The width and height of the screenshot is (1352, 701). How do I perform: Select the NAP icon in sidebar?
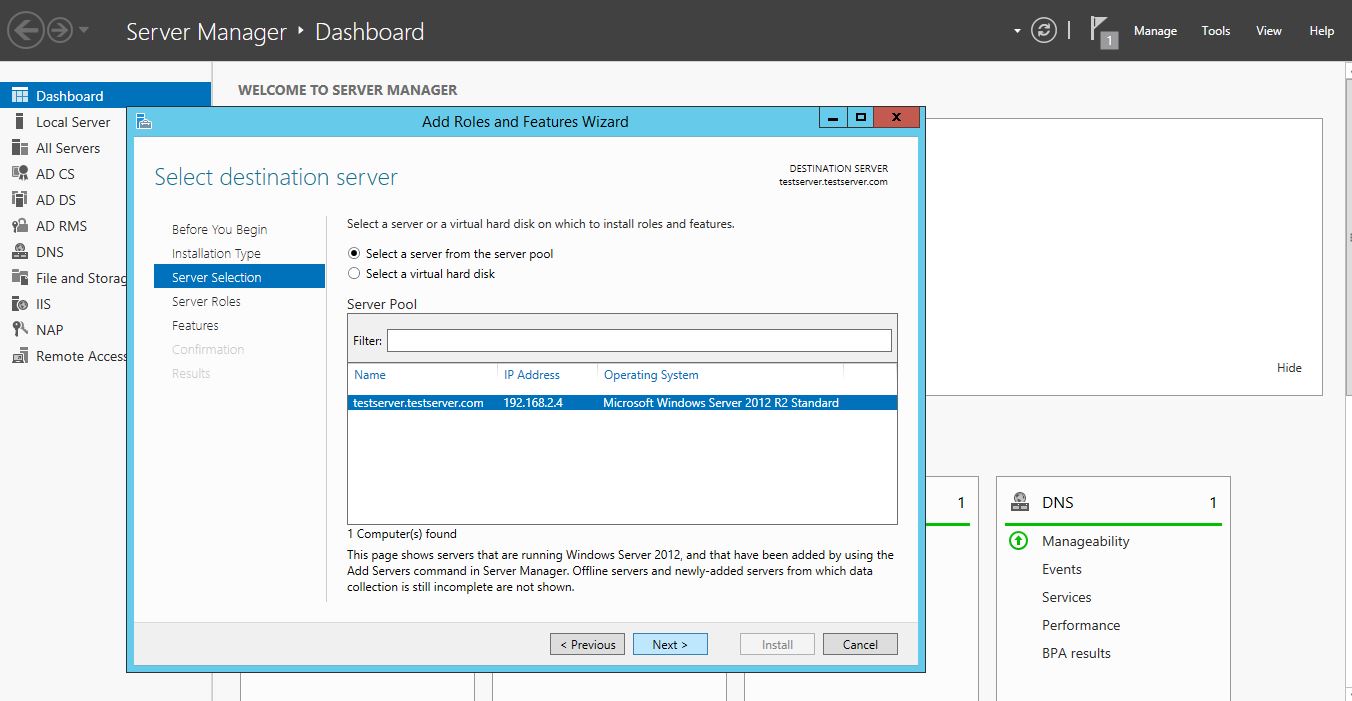(19, 330)
